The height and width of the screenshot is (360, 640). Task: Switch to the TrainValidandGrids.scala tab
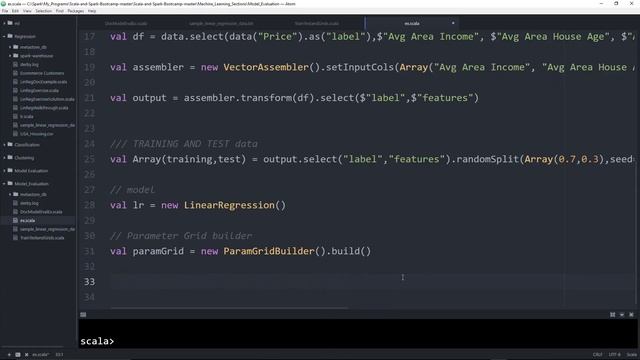(317, 23)
